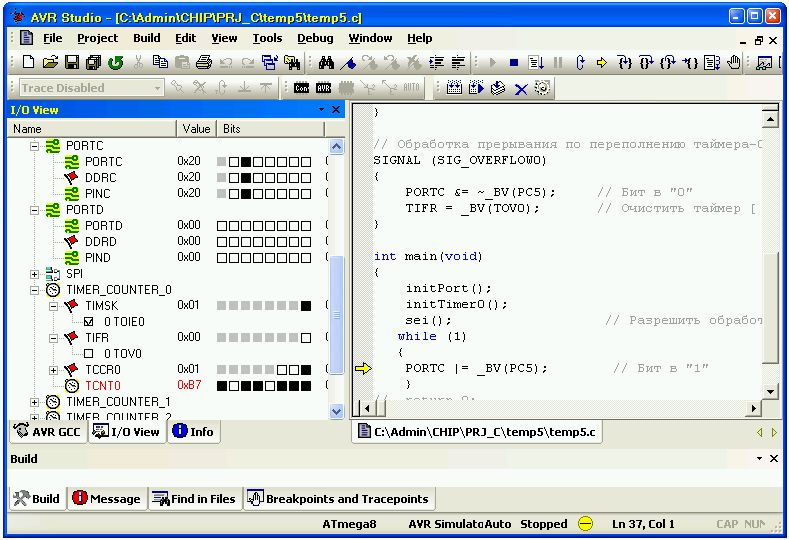Click the Value column header
Viewport: 789px width, 540px height.
coord(196,129)
